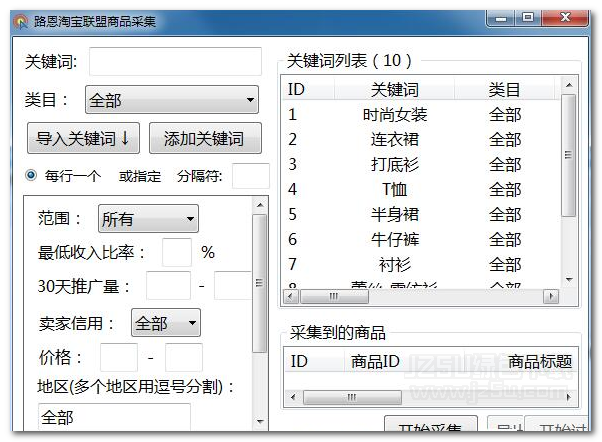Screen dimensions: 602x442
Task: Click the 价格 maximum input field
Action: (184, 358)
